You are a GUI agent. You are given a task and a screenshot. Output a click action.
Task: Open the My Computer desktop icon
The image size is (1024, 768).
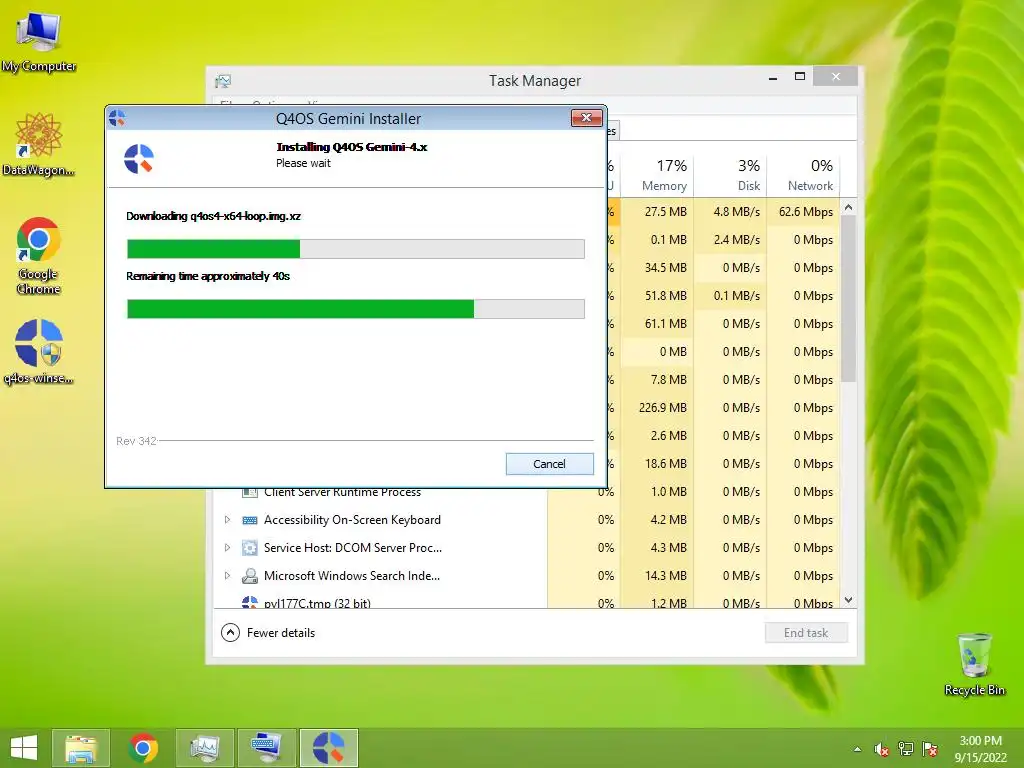[39, 40]
